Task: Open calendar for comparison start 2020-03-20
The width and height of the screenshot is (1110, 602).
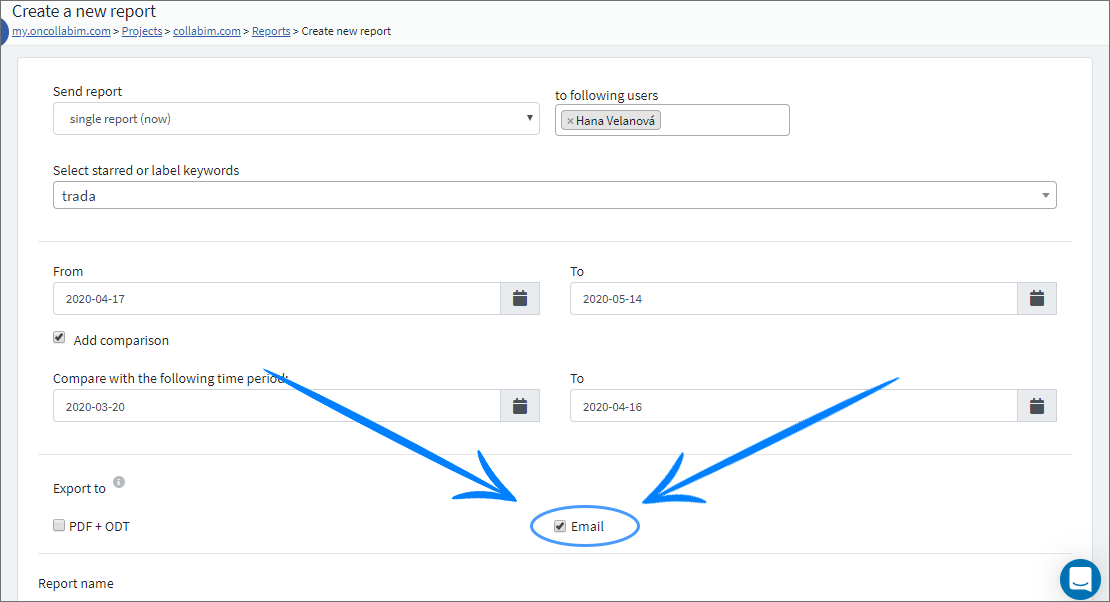Action: pyautogui.click(x=520, y=406)
